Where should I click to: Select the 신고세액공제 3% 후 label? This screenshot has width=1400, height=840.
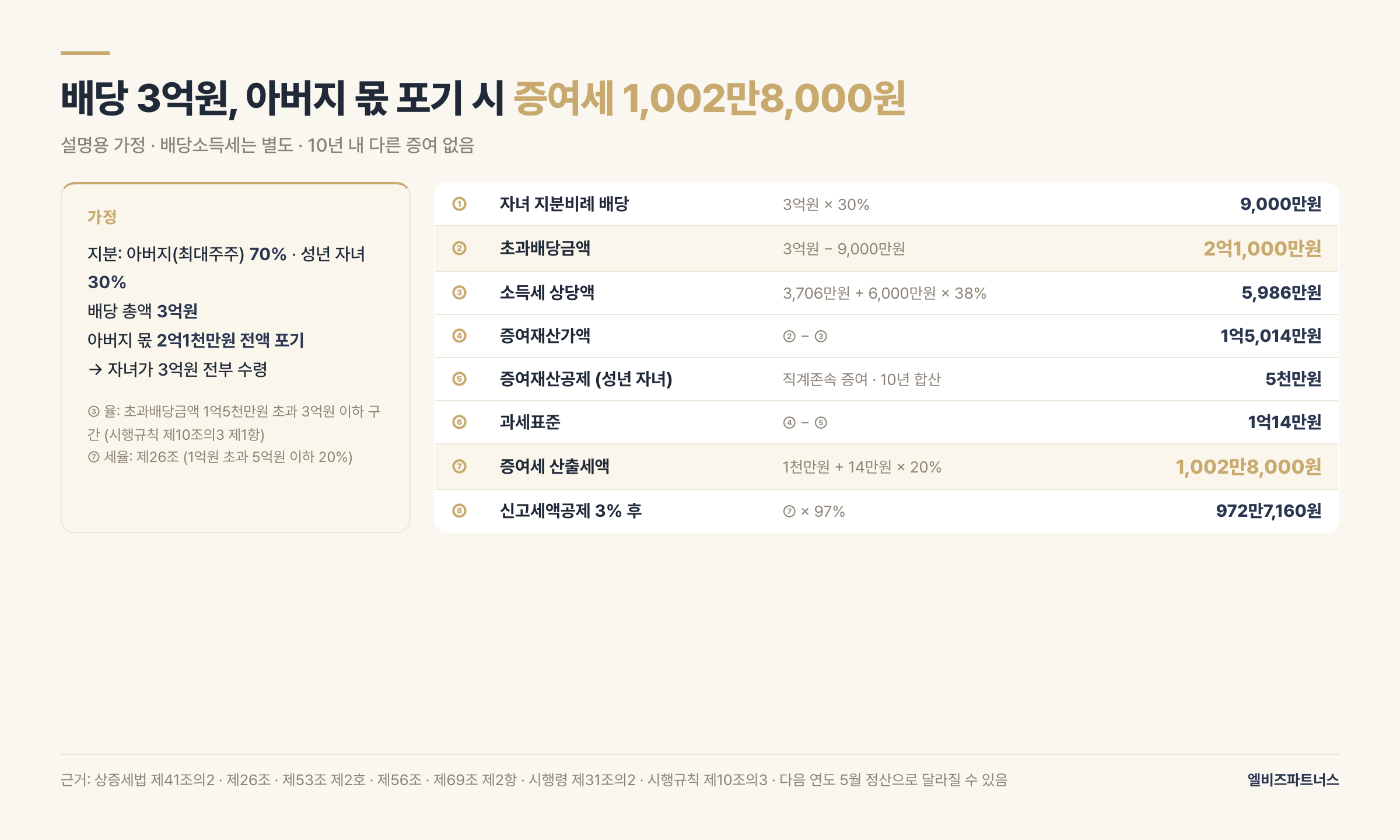coord(570,511)
